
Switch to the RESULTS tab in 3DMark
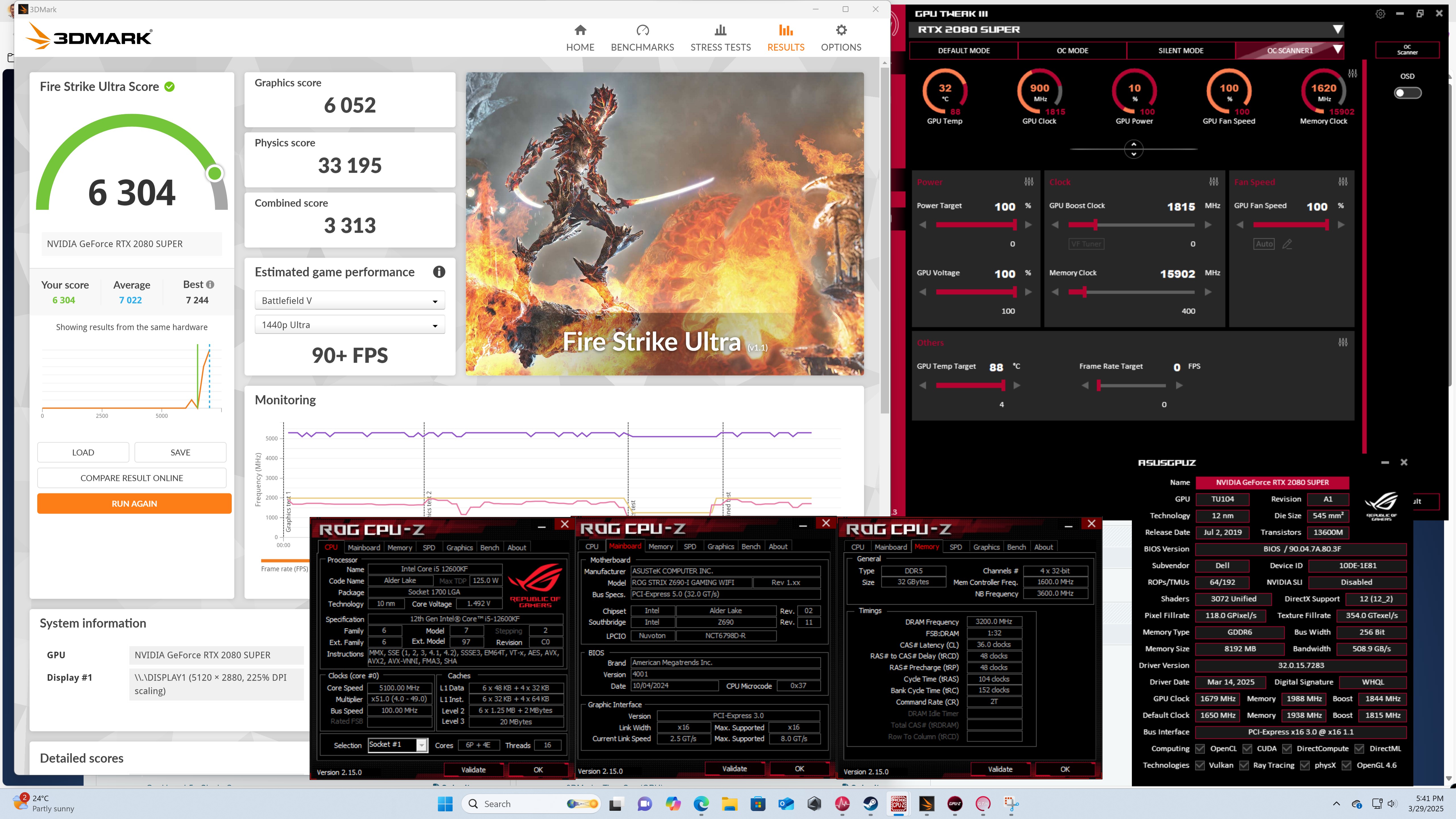tap(786, 38)
